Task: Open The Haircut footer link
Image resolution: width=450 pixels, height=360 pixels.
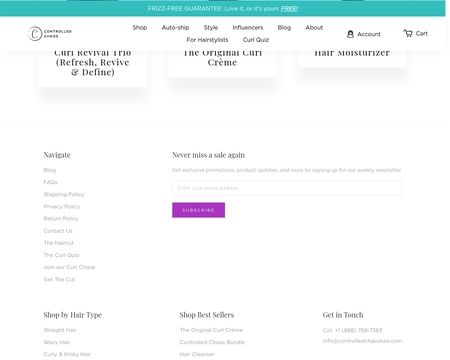Action: pos(59,243)
